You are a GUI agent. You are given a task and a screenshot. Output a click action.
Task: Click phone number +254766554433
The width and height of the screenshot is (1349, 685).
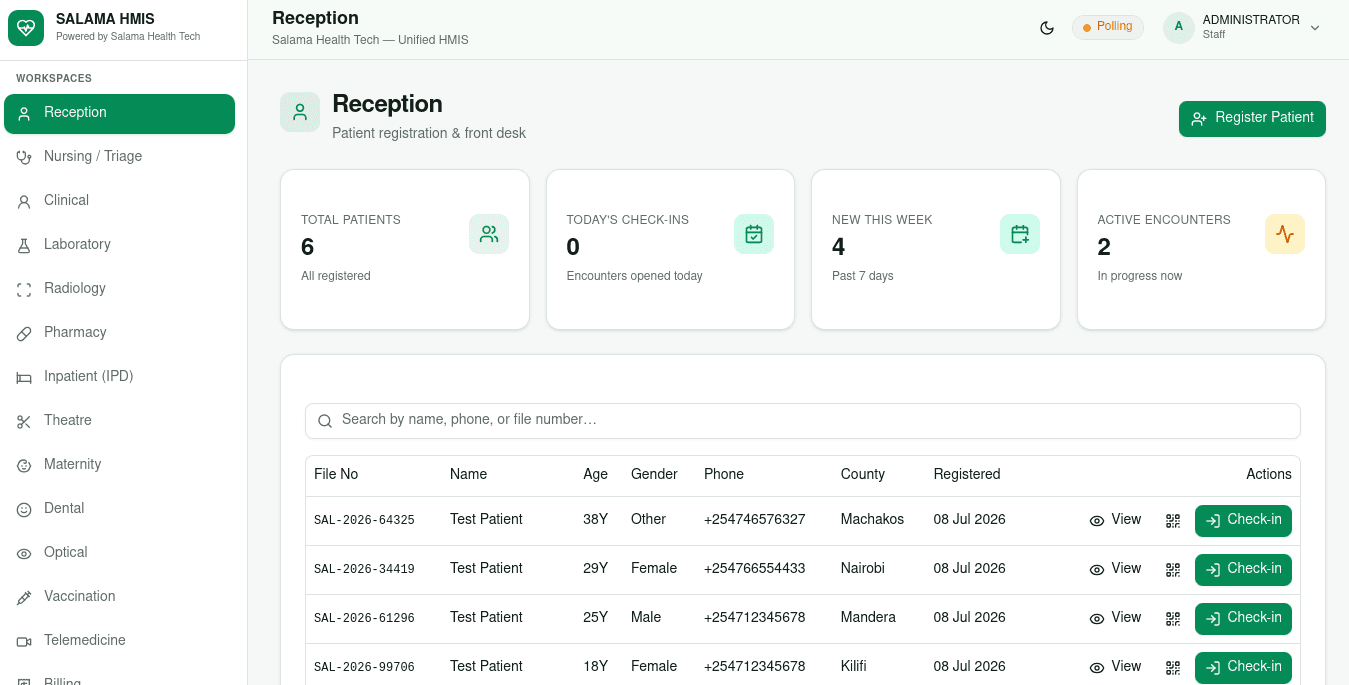click(755, 568)
